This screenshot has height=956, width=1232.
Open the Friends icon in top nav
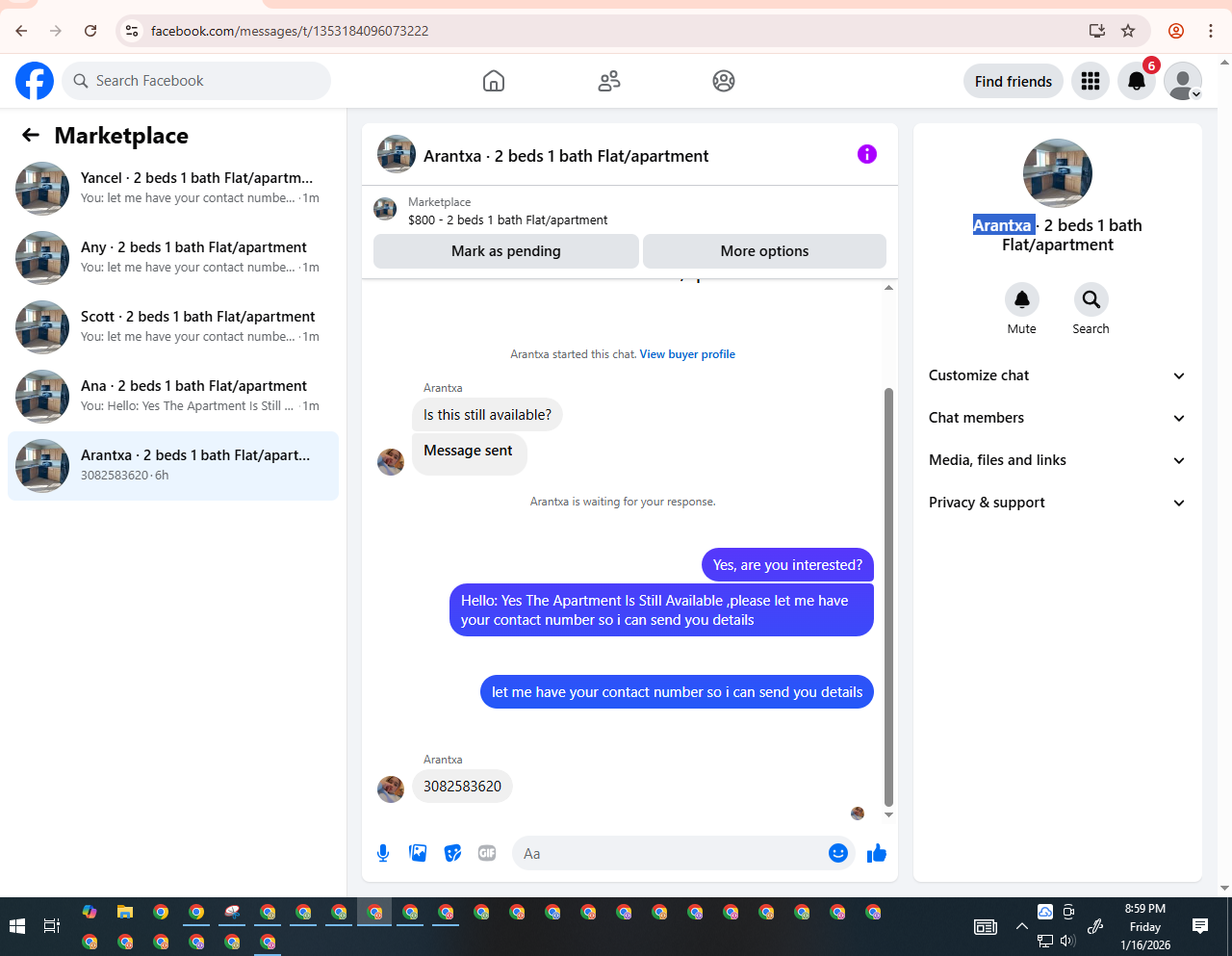[609, 81]
